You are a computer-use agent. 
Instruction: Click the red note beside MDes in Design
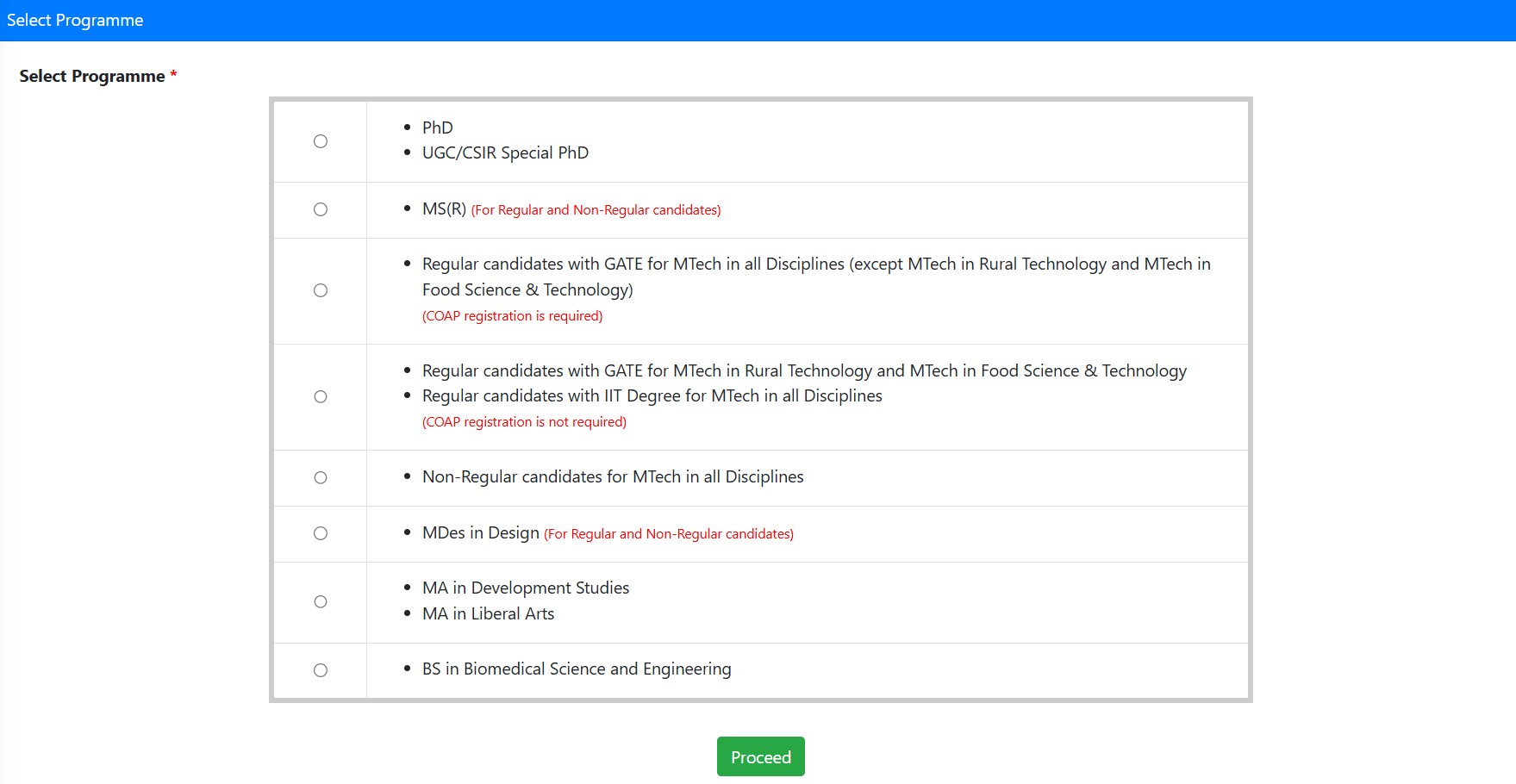(668, 534)
